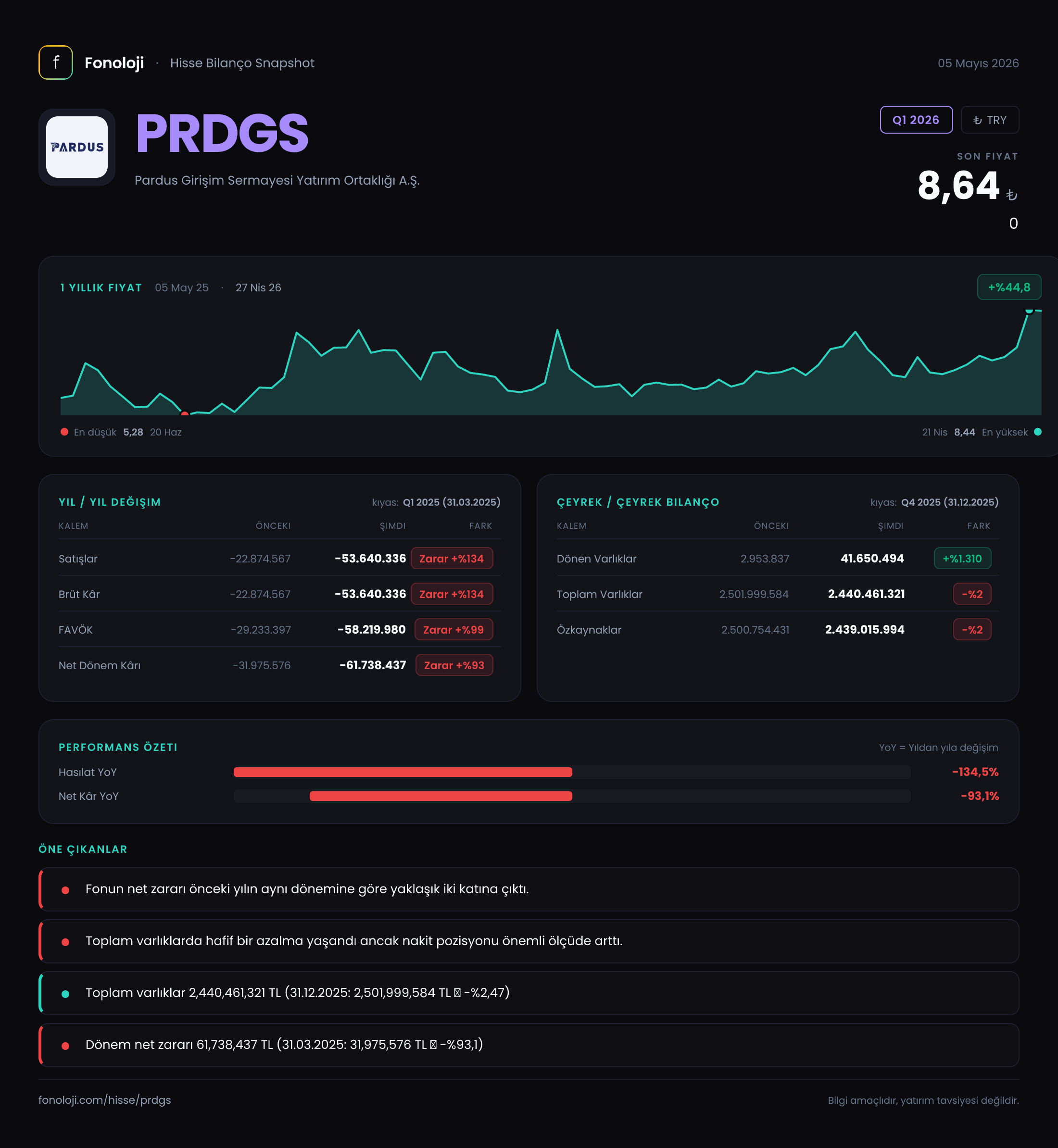The height and width of the screenshot is (1148, 1058).
Task: Click the Fonoloji 'f' logo icon
Action: [x=55, y=62]
